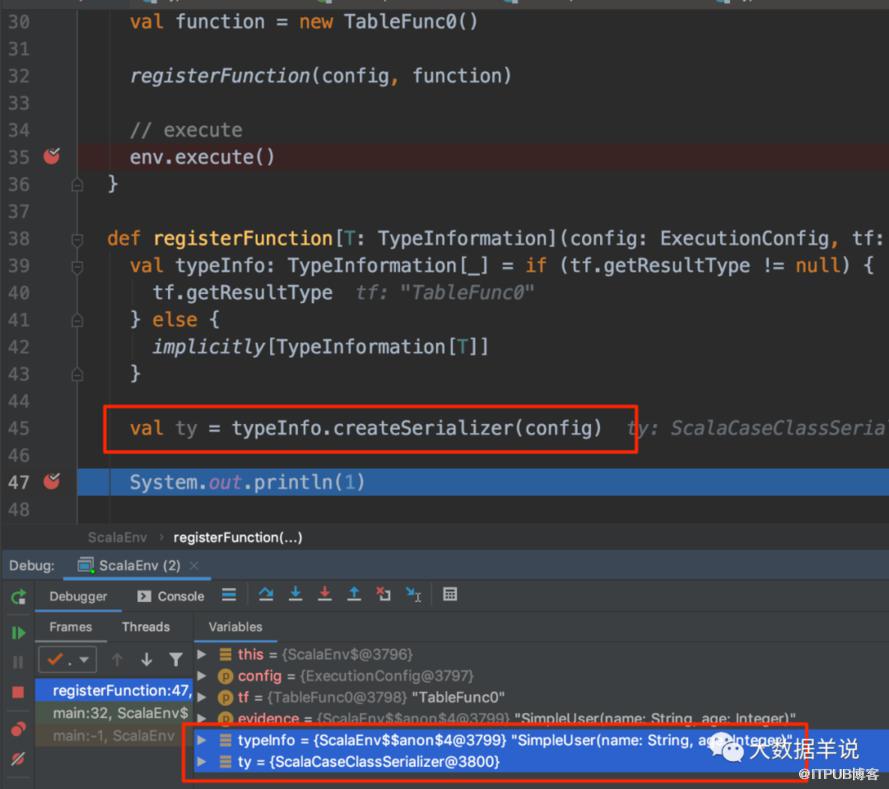Drop the current frame
This screenshot has width=889, height=789.
384,595
